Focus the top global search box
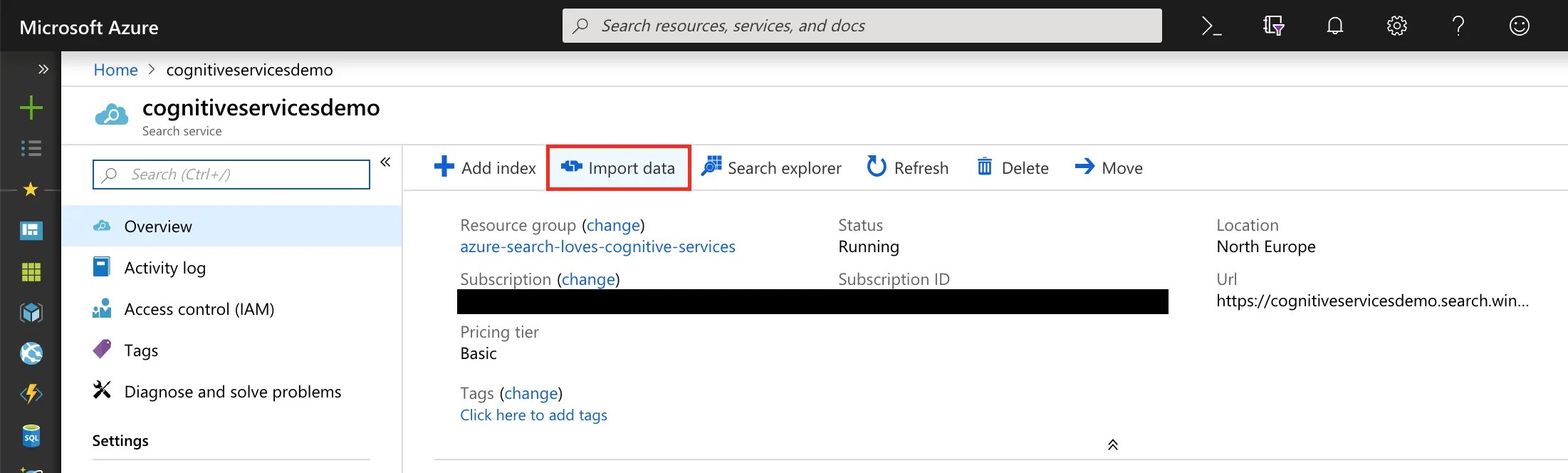Viewport: 1568px width, 473px height. click(862, 26)
